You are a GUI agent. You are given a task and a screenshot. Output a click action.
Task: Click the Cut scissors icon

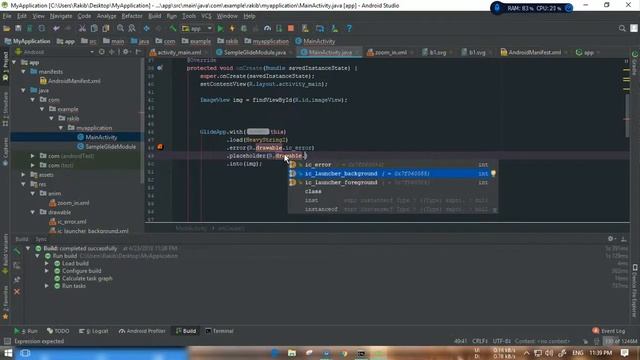[x=82, y=29]
